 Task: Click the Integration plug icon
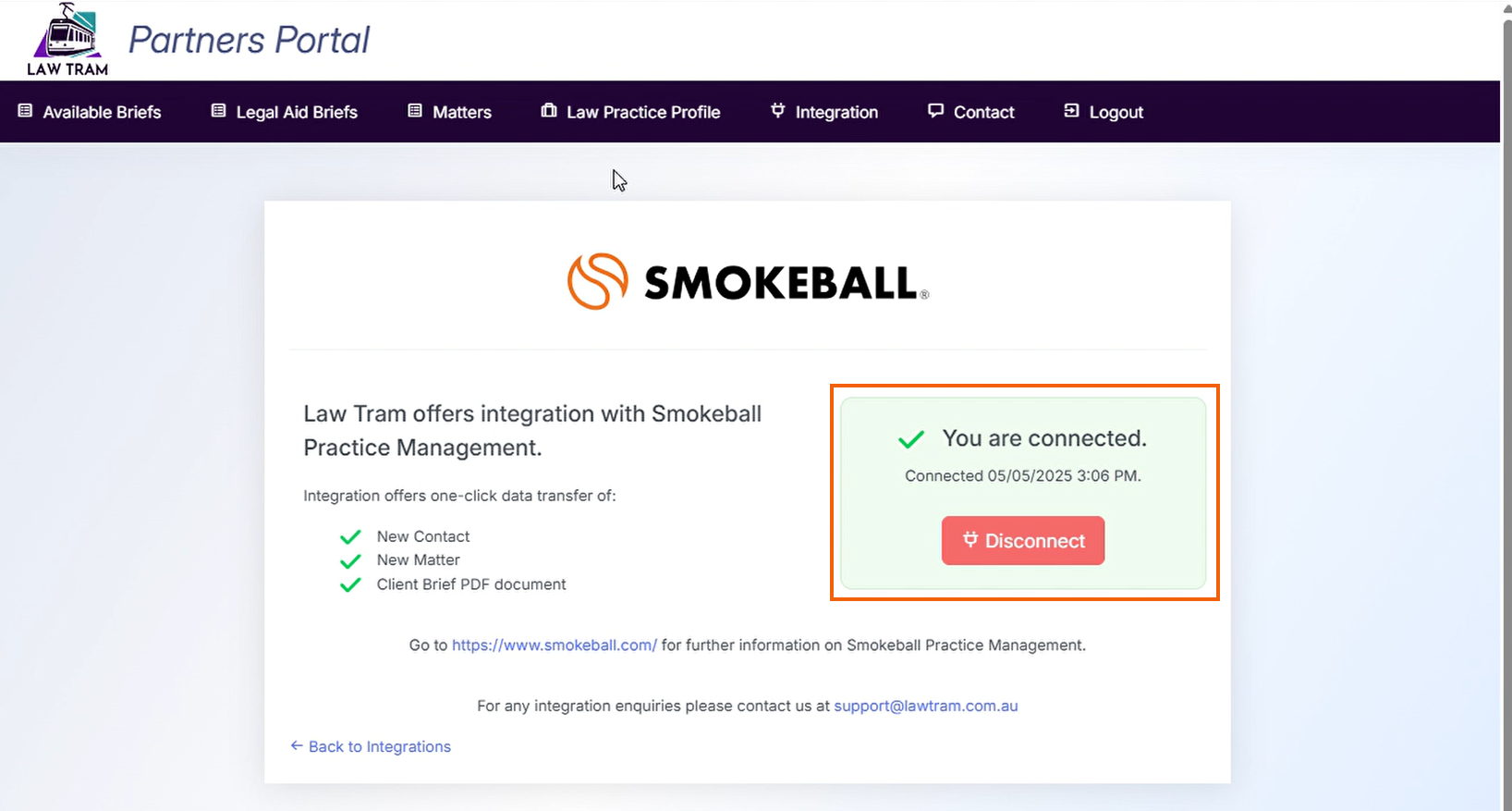pyautogui.click(x=778, y=110)
